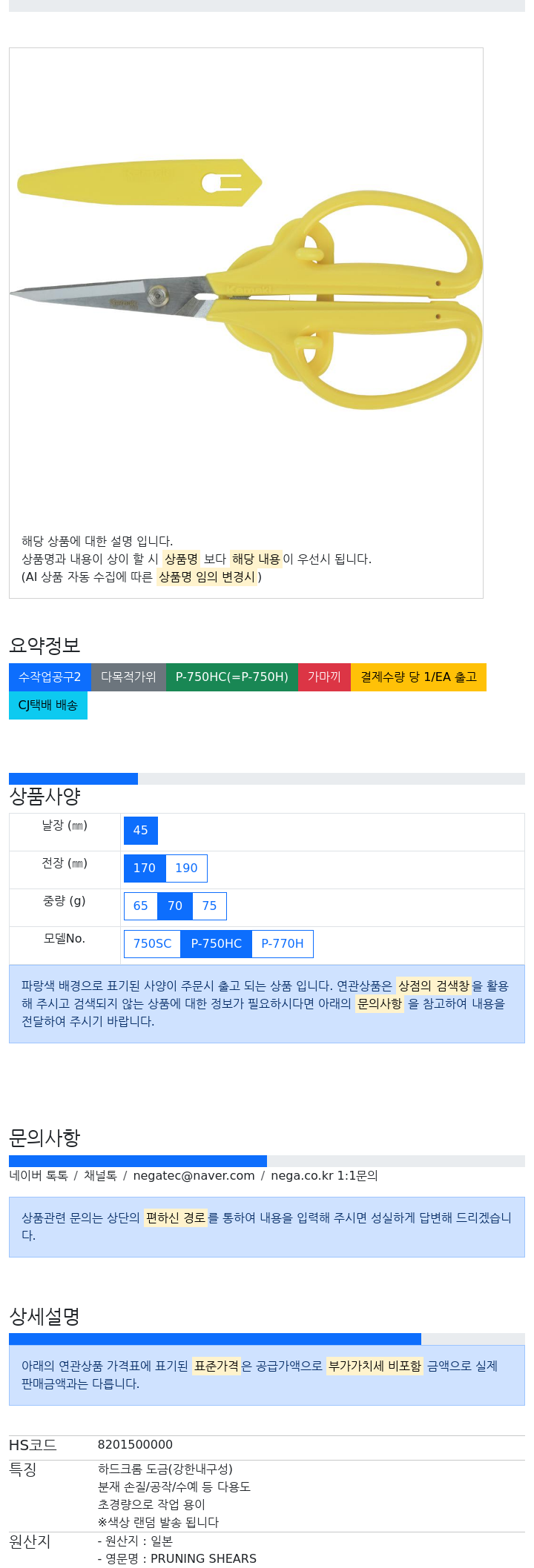534x1568 pixels.
Task: Select total length 190 option
Action: pos(186,868)
